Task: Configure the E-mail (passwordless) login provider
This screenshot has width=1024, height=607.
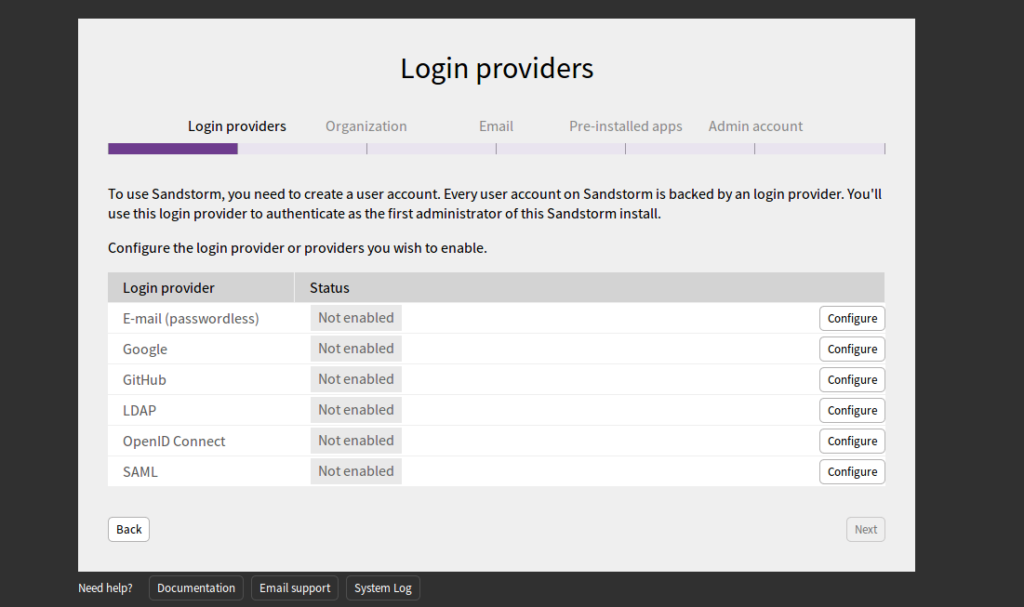Action: click(x=852, y=318)
